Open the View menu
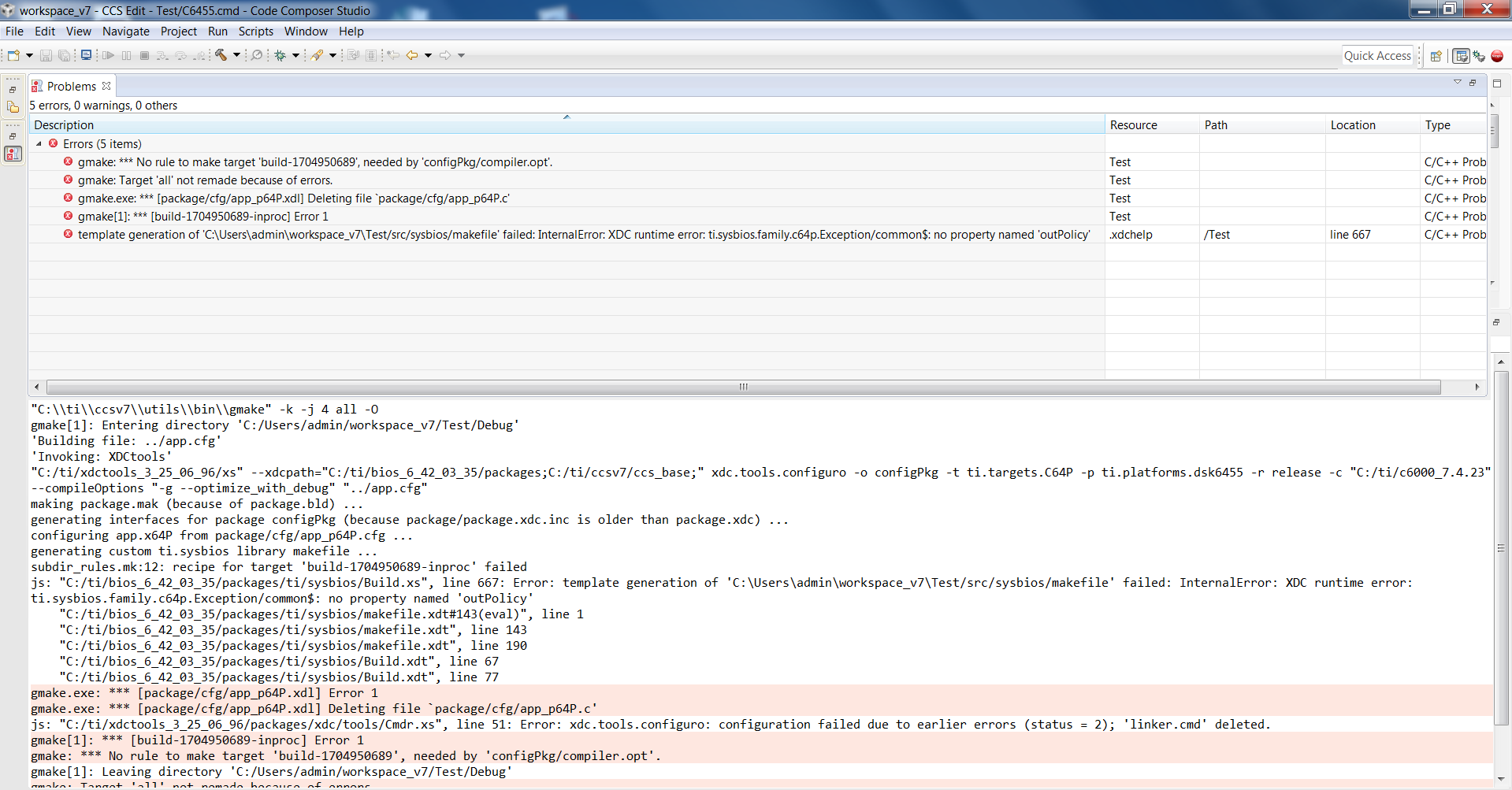This screenshot has height=790, width=1512. 79,32
